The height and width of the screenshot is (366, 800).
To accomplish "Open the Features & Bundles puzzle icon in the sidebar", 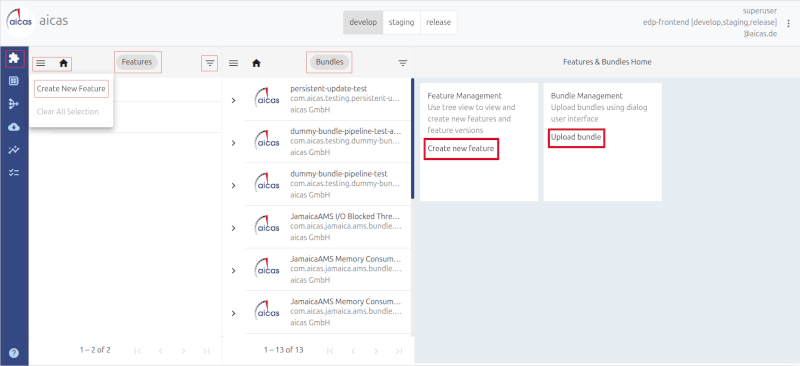I will 14,59.
